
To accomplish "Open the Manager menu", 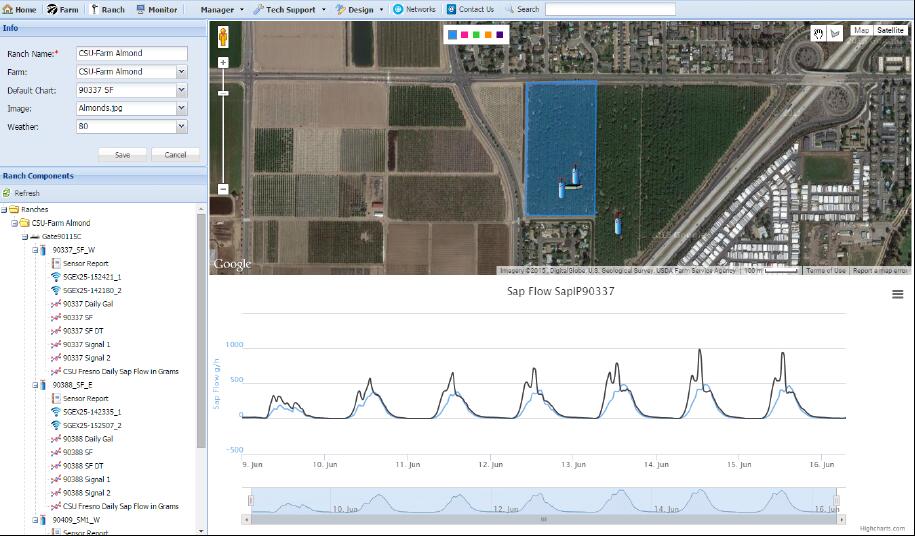I will coord(221,9).
